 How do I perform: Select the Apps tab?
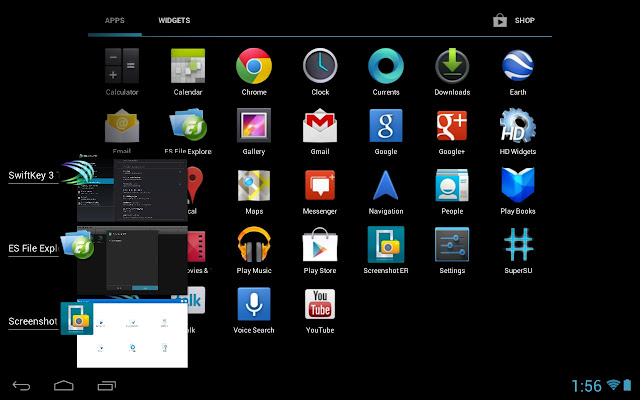[115, 20]
